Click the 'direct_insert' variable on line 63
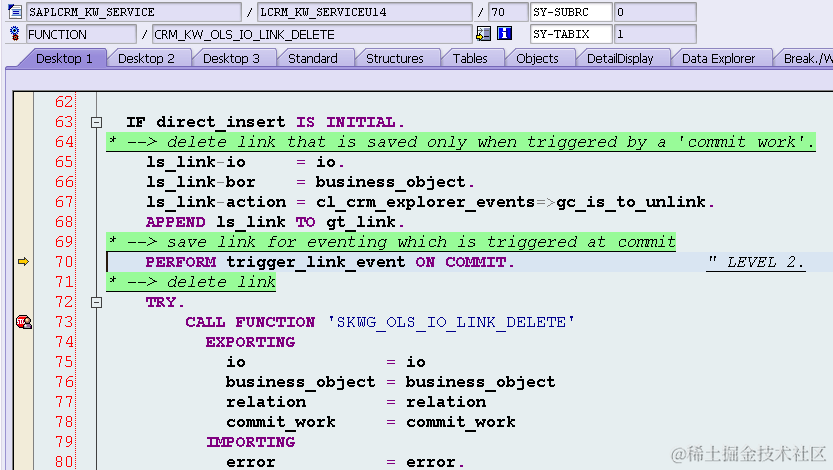The height and width of the screenshot is (470, 833). [220, 122]
